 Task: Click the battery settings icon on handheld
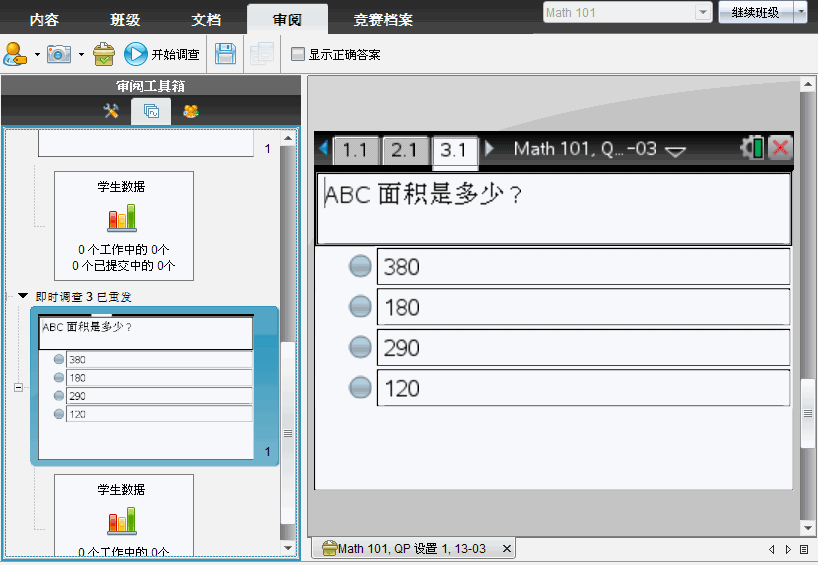(752, 149)
